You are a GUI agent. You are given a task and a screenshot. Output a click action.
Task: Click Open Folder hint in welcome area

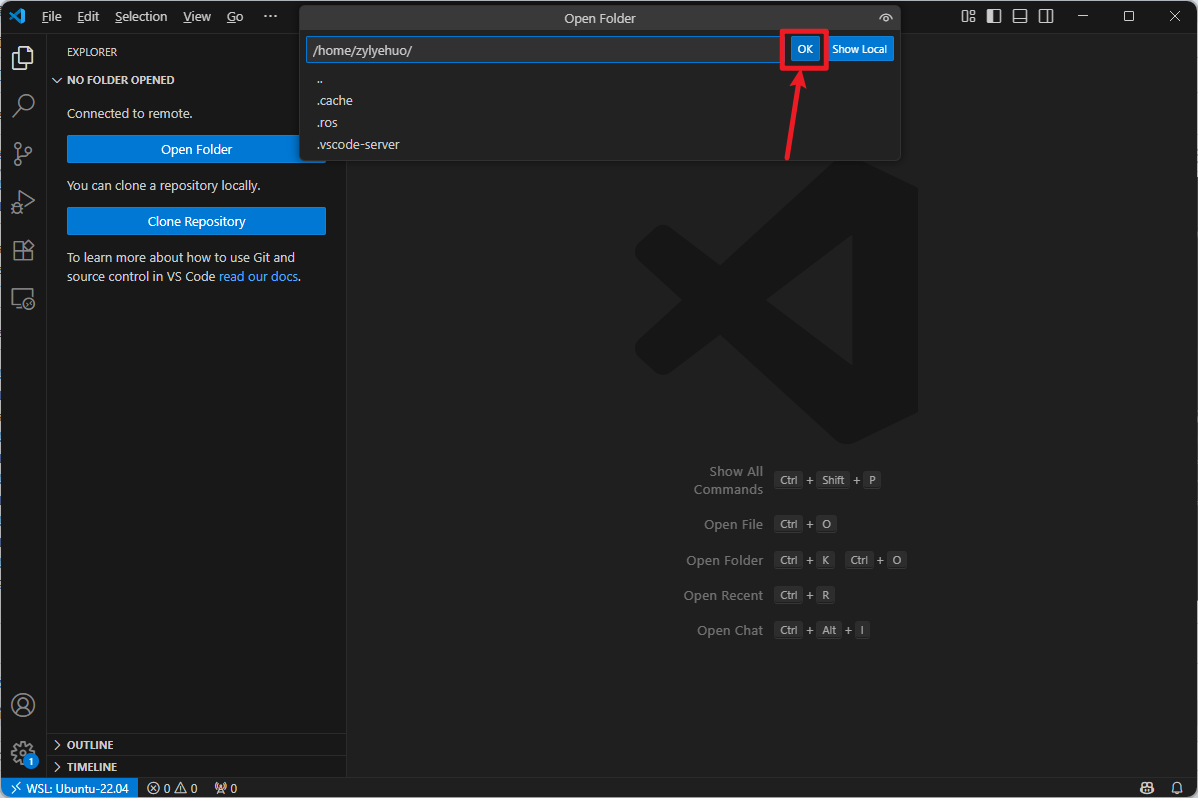click(x=724, y=560)
